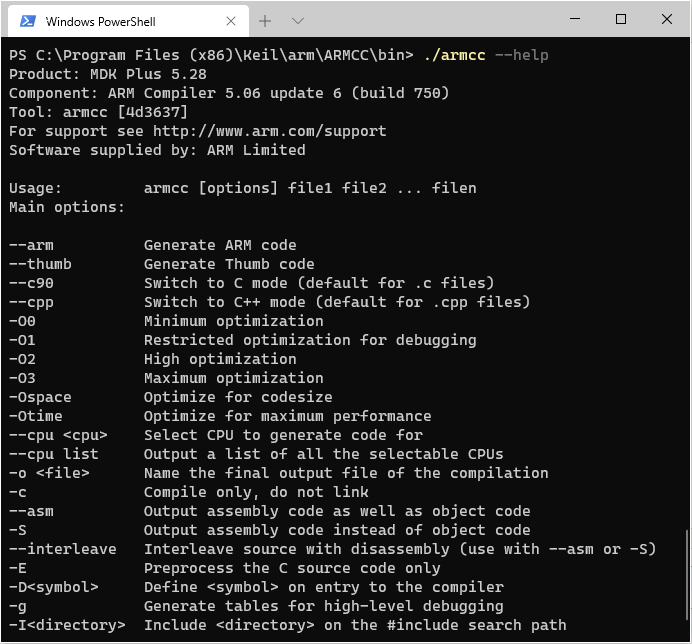Screen dimensions: 692x644
Task: Click 'Tool: armcc [4d3637]' line
Action: point(98,112)
